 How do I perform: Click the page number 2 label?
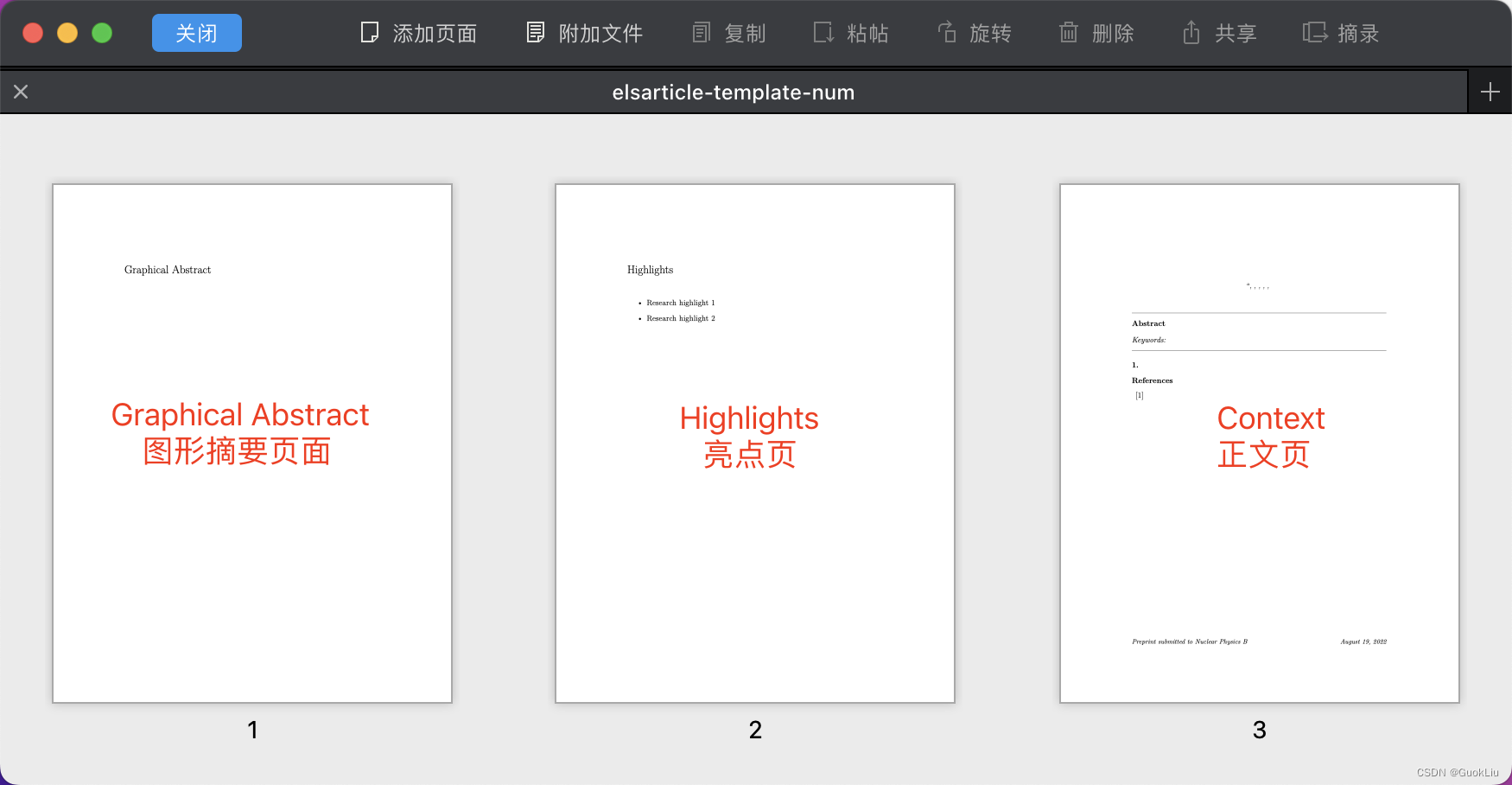[x=754, y=729]
